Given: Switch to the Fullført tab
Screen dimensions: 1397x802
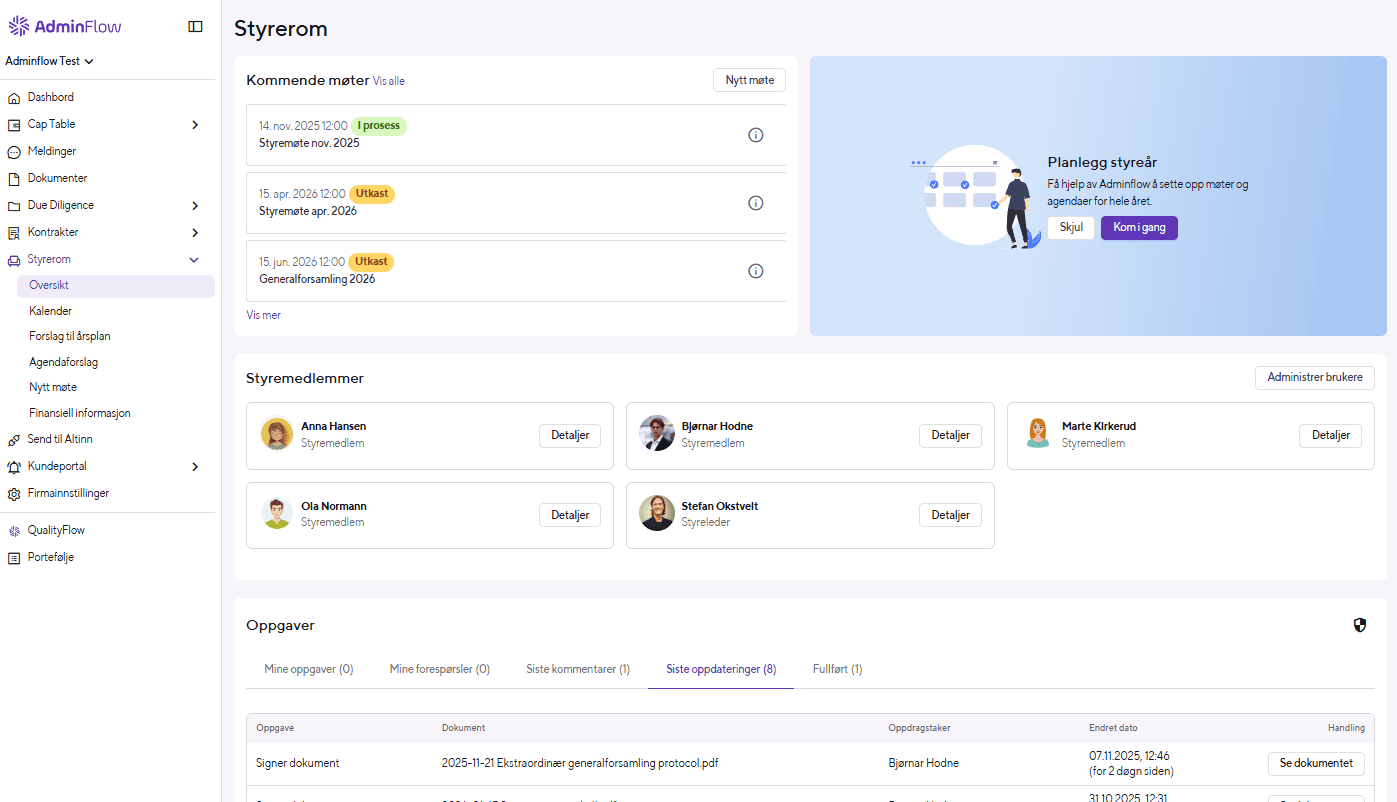Looking at the screenshot, I should [836, 669].
